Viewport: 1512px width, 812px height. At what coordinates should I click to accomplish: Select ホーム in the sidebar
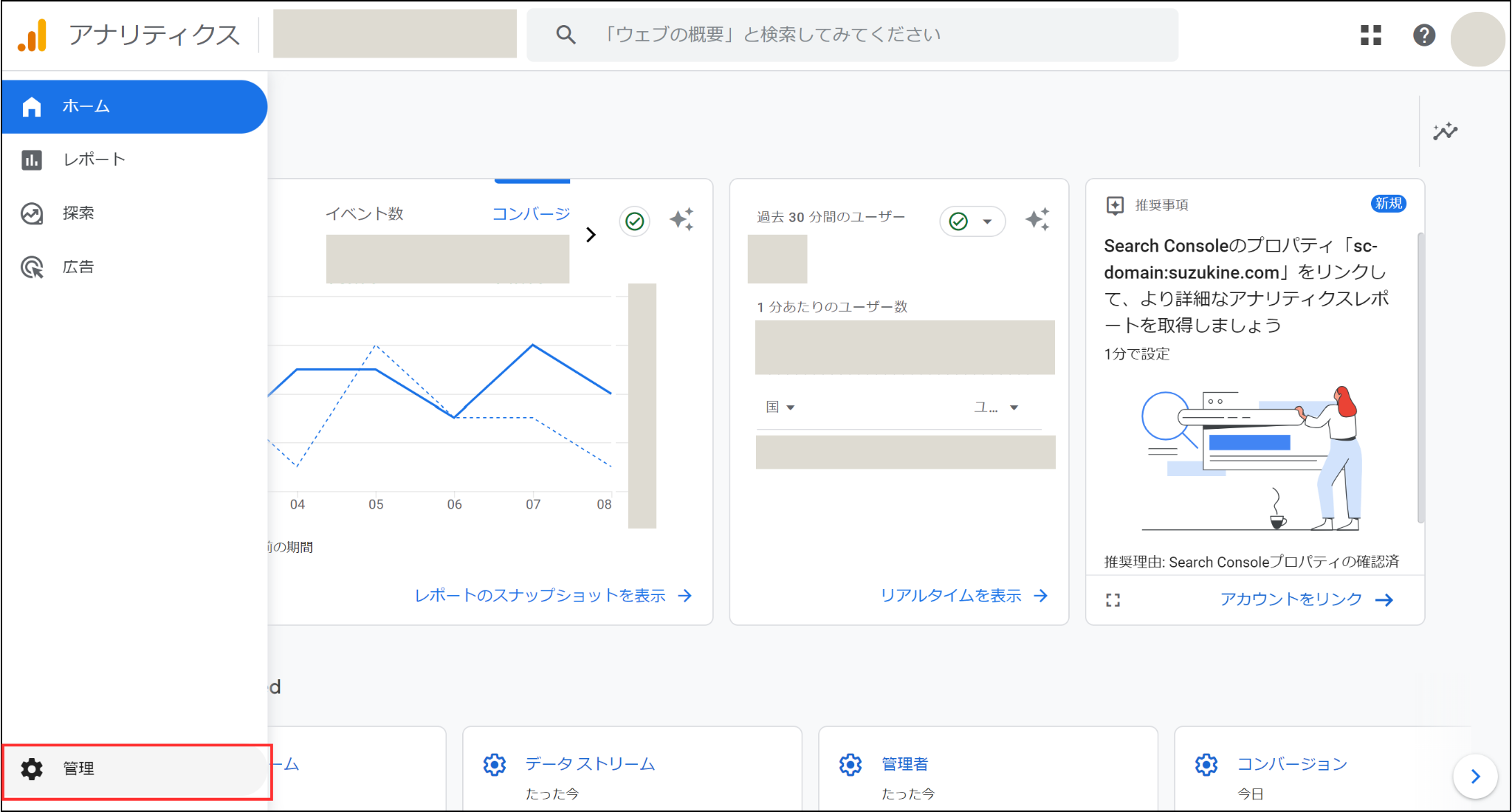pyautogui.click(x=134, y=106)
